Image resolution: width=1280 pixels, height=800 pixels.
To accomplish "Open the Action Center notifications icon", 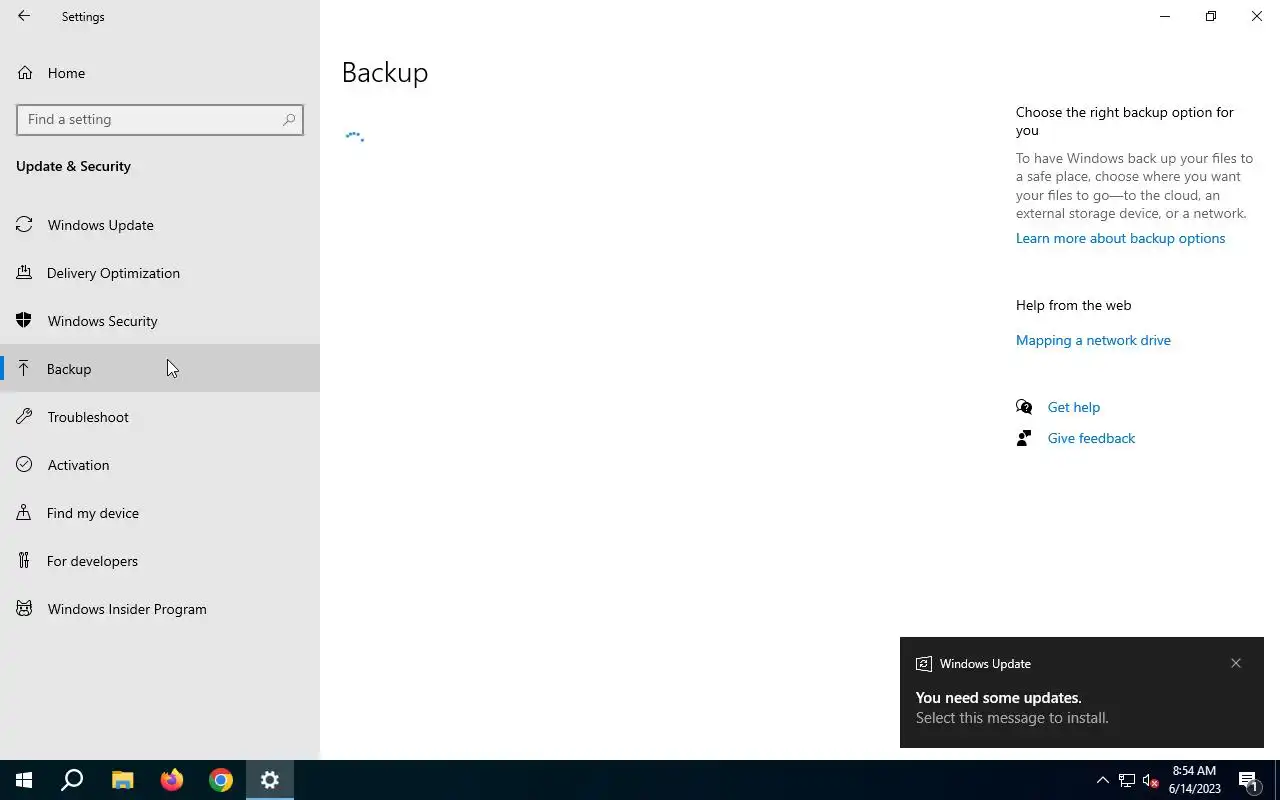I will point(1248,780).
